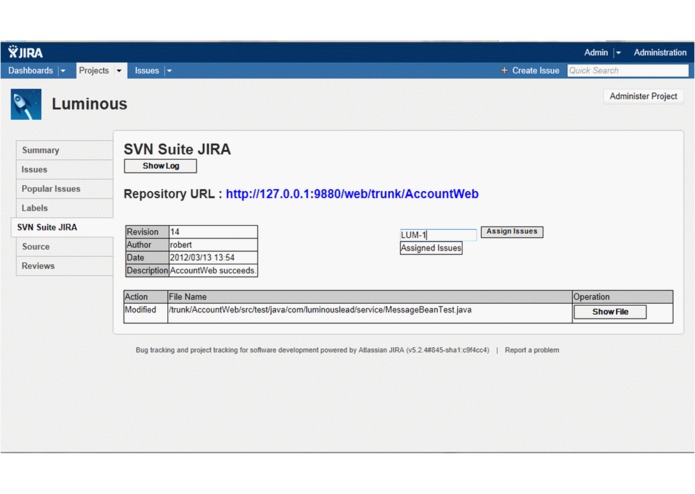Viewport: 695px width, 494px height.
Task: Click the JIRA logo in header
Action: (x=25, y=52)
